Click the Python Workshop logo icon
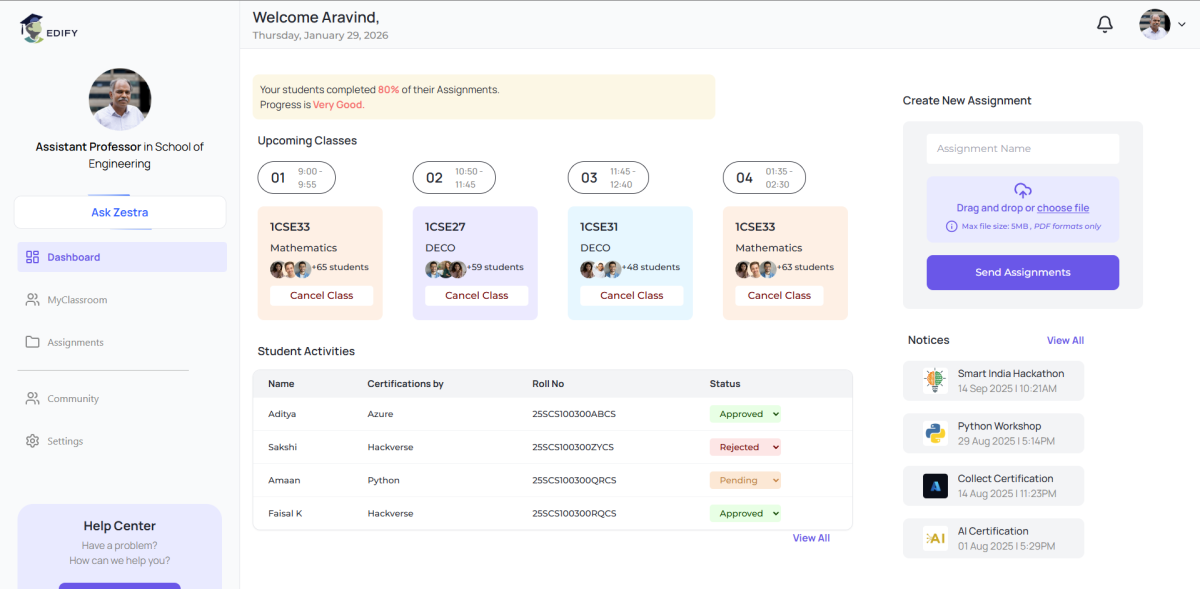The height and width of the screenshot is (589, 1200). [x=935, y=433]
